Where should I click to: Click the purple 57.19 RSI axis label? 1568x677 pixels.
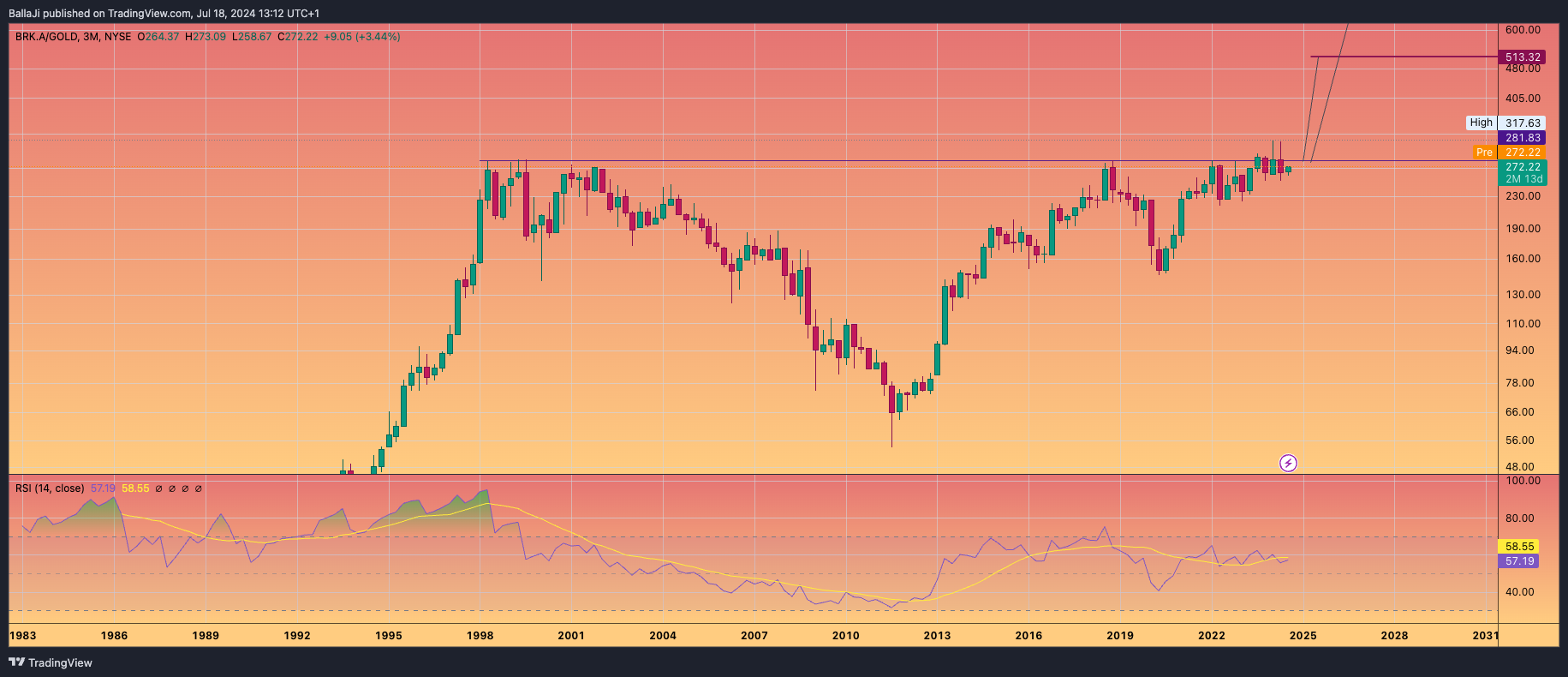1519,561
